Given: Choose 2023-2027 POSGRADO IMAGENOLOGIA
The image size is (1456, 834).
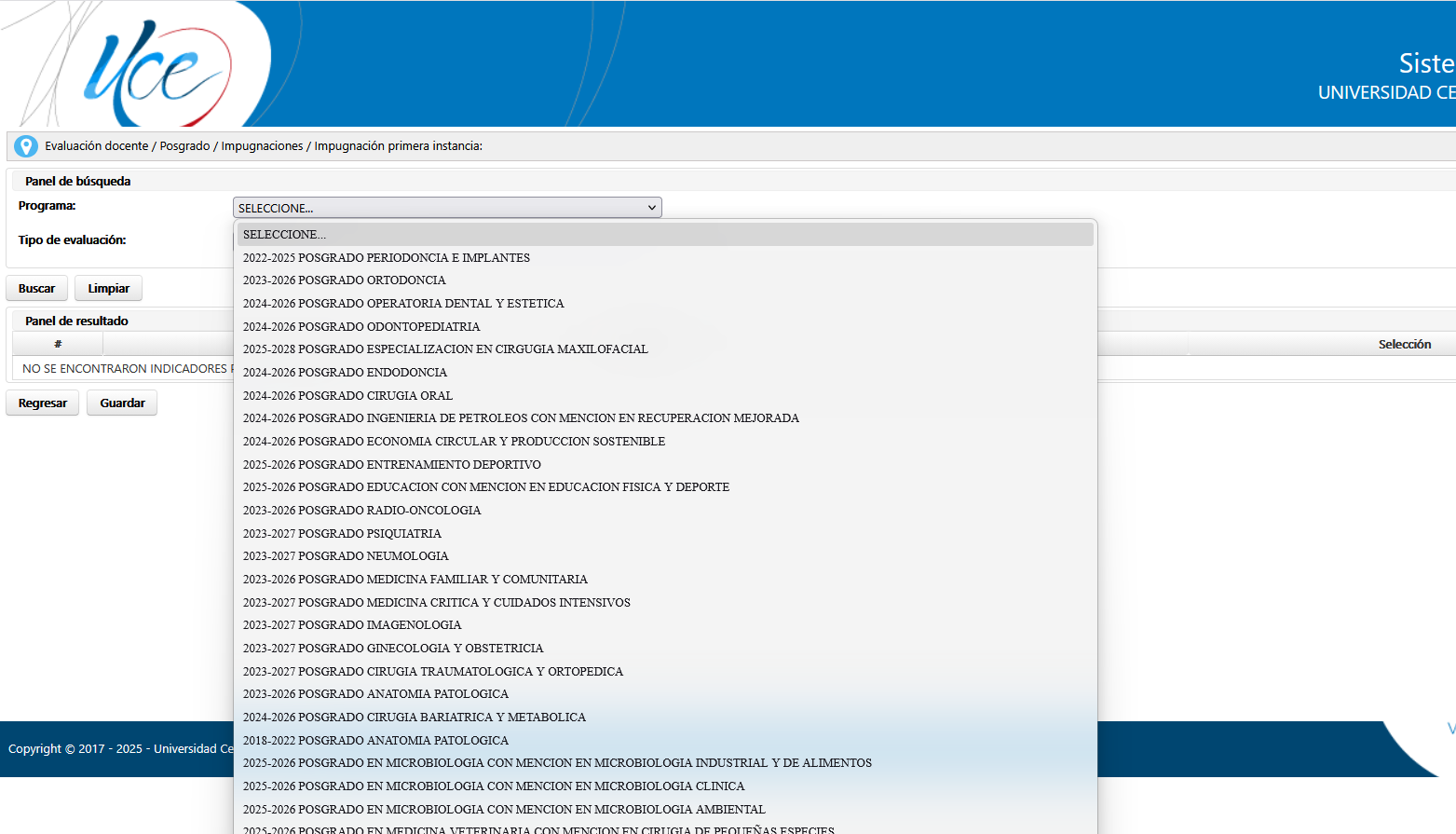Looking at the screenshot, I should click(x=352, y=625).
